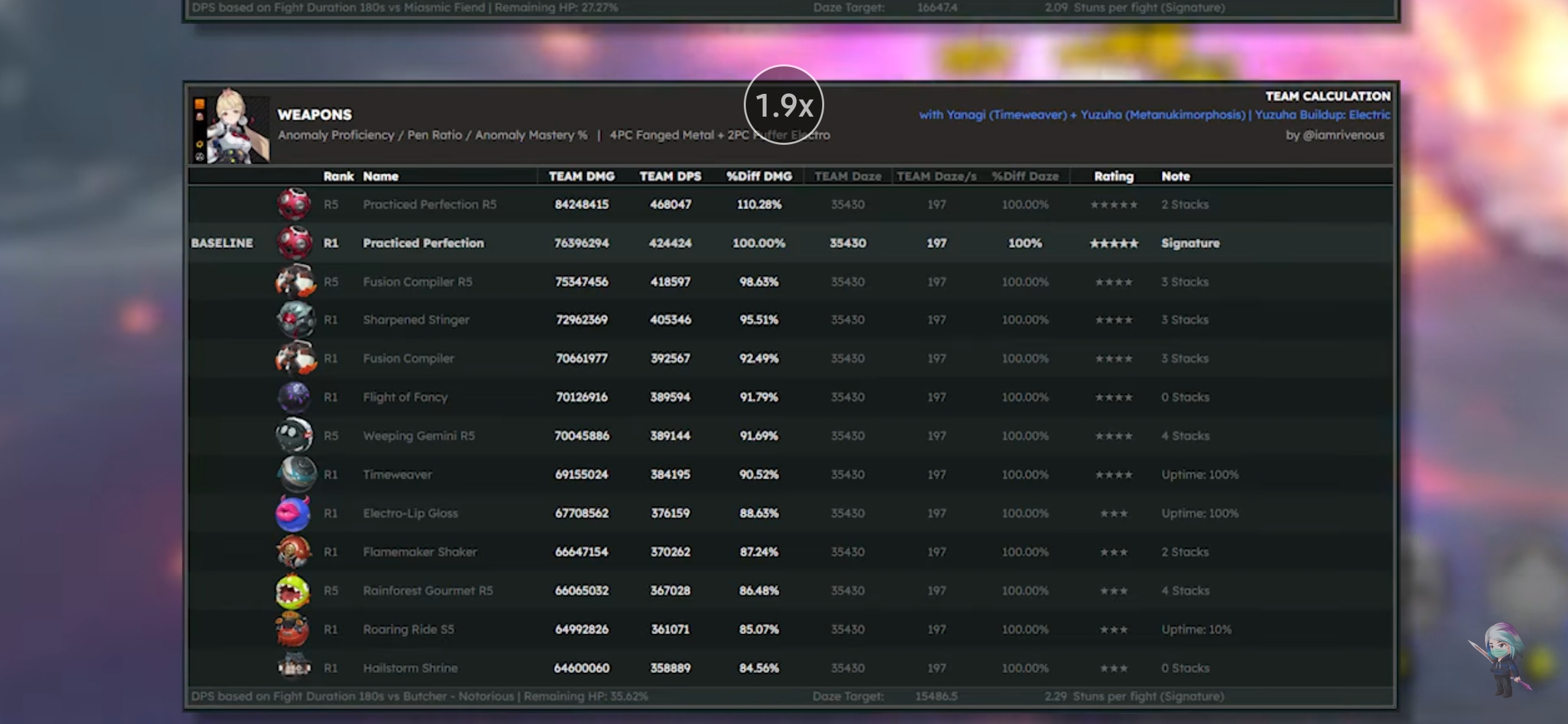1568x724 pixels.
Task: Click the TEAM DMG column header
Action: click(x=581, y=176)
